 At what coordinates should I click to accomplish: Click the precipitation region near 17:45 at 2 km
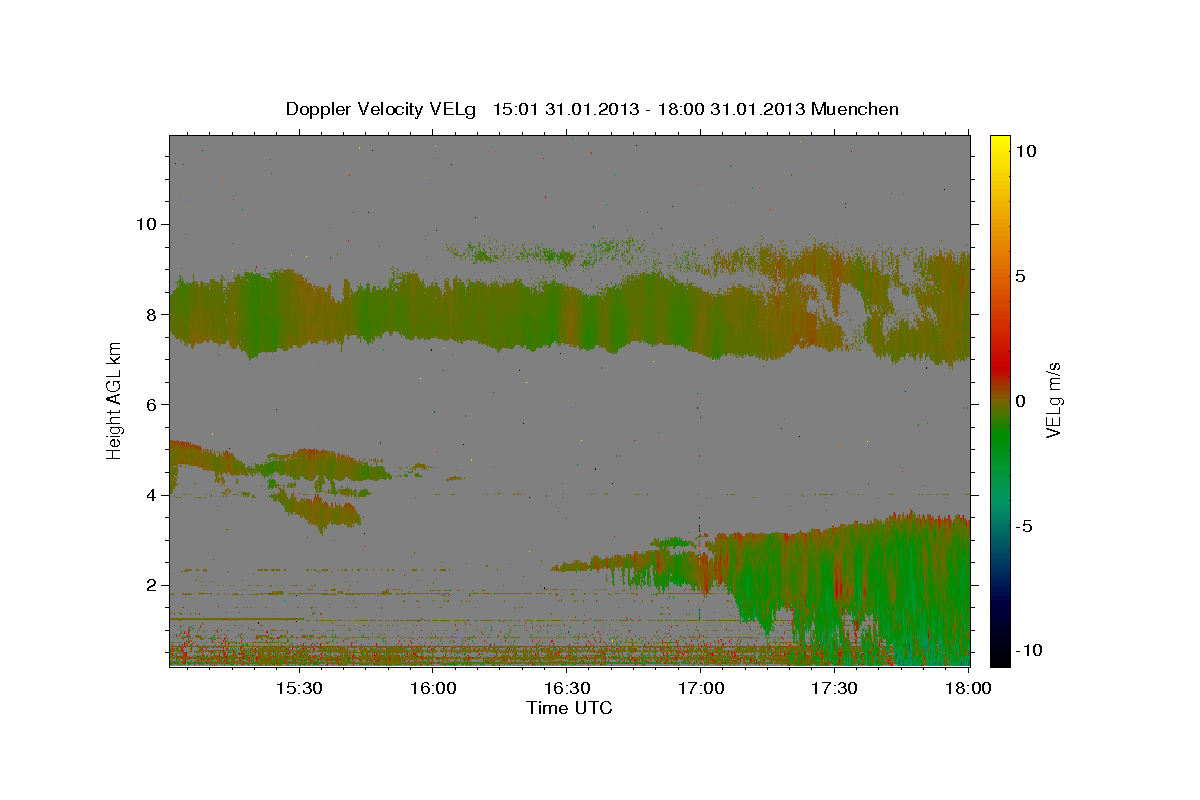[902, 585]
